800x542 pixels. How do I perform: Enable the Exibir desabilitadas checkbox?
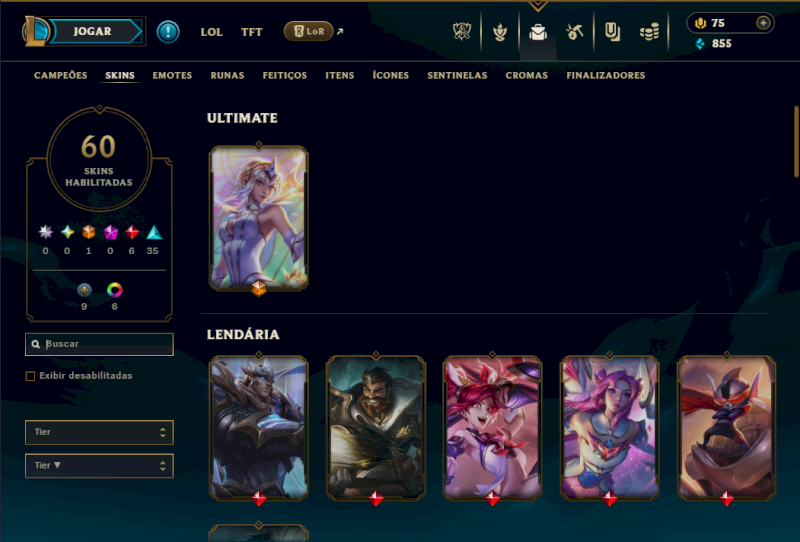tap(30, 376)
